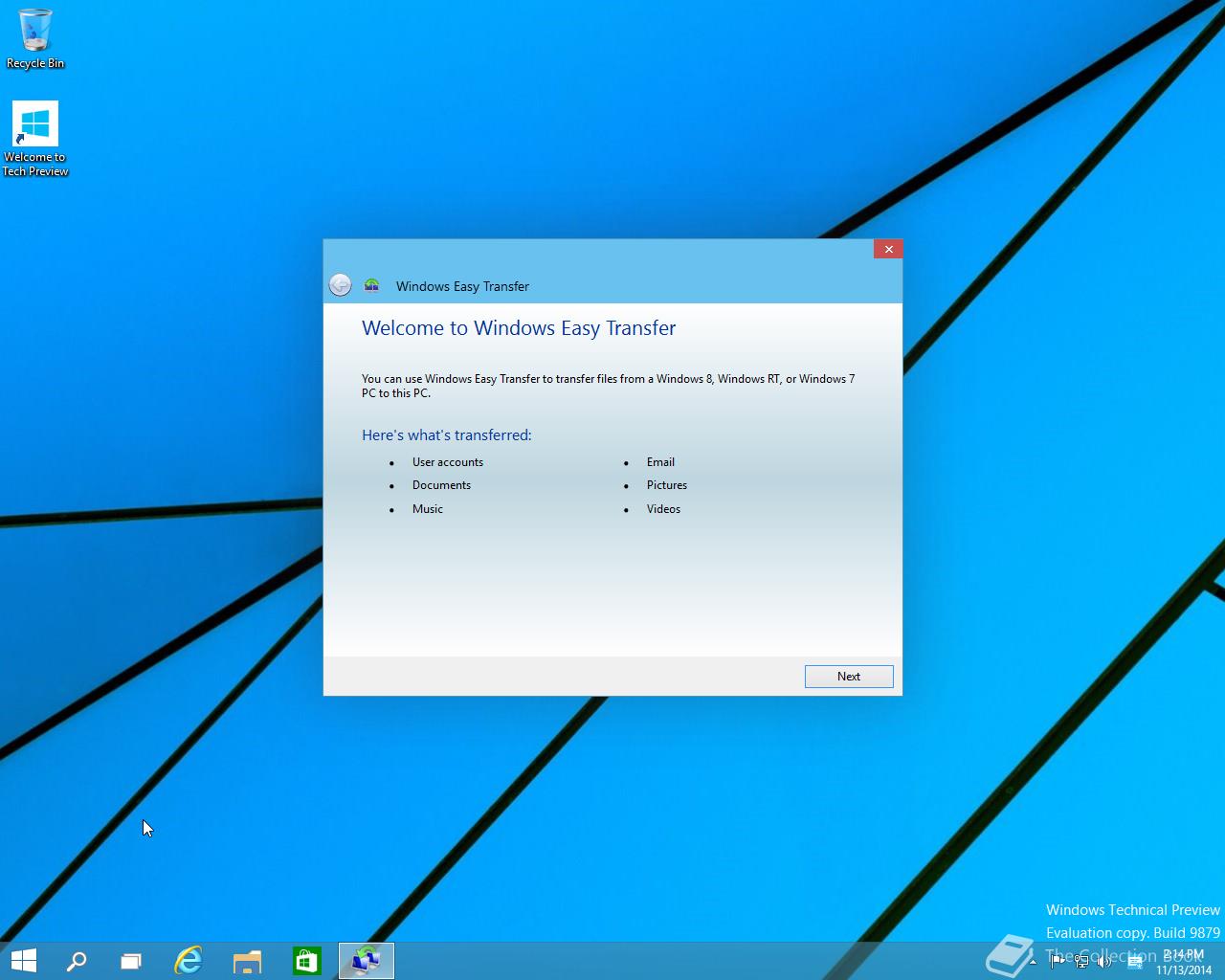The width and height of the screenshot is (1225, 980).
Task: Click the Next button in Easy Transfer
Action: coord(849,677)
